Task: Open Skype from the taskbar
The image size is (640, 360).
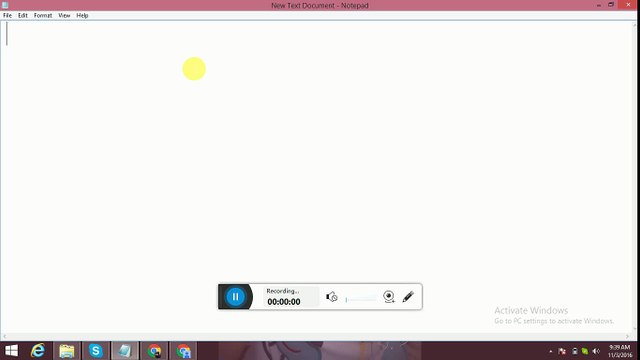Action: (x=96, y=351)
